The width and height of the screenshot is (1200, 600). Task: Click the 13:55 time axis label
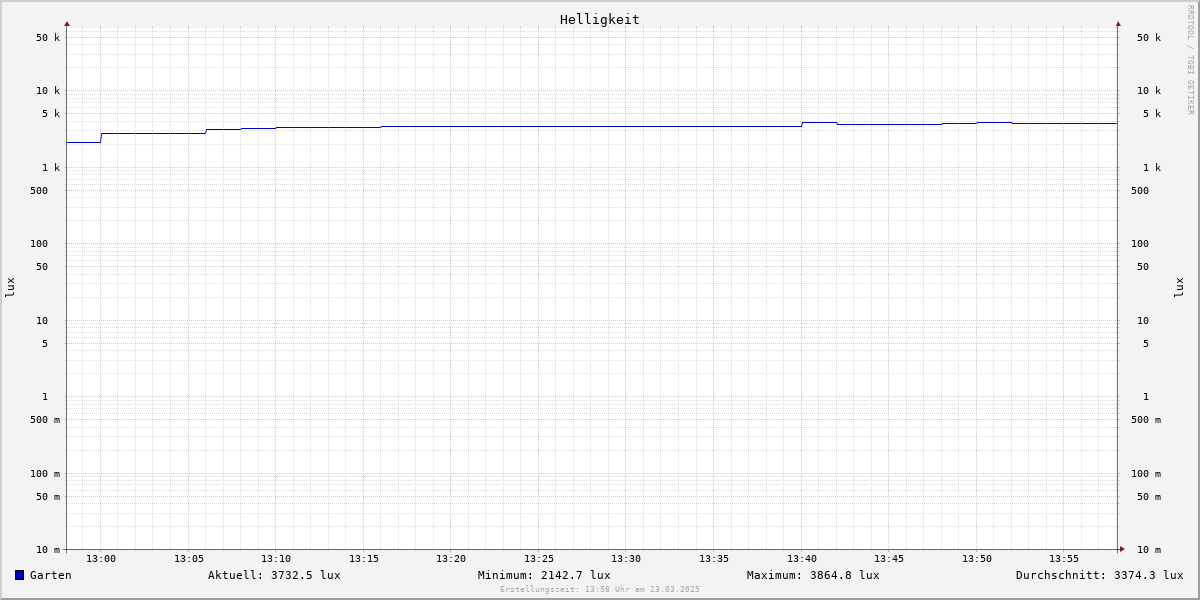point(1064,558)
